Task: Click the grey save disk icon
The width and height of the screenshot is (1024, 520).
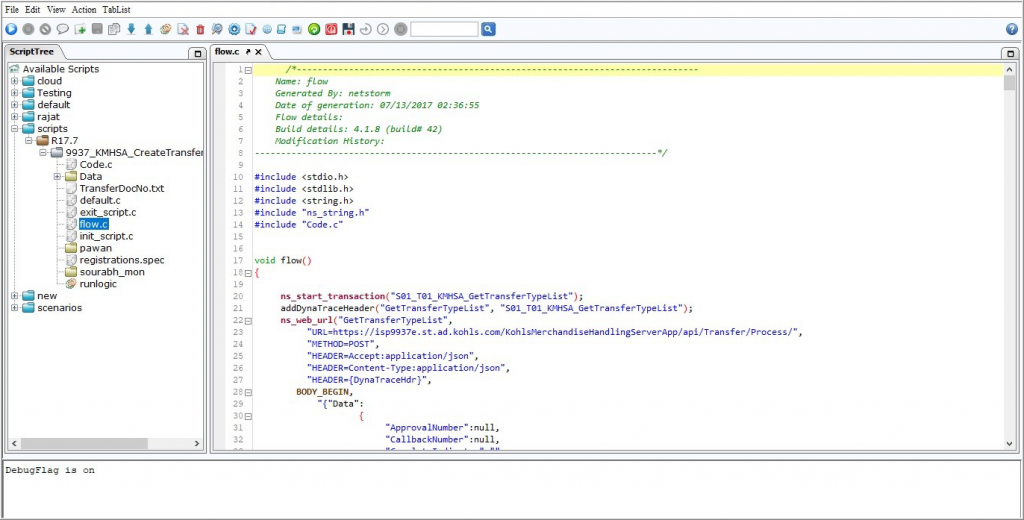Action: click(97, 29)
